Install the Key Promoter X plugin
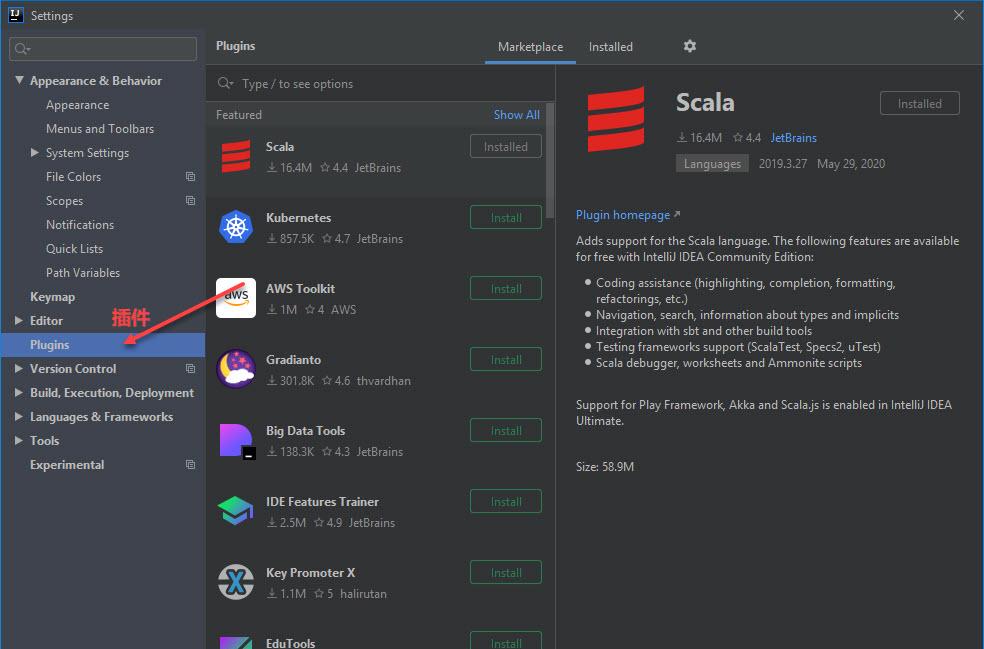 coord(506,572)
